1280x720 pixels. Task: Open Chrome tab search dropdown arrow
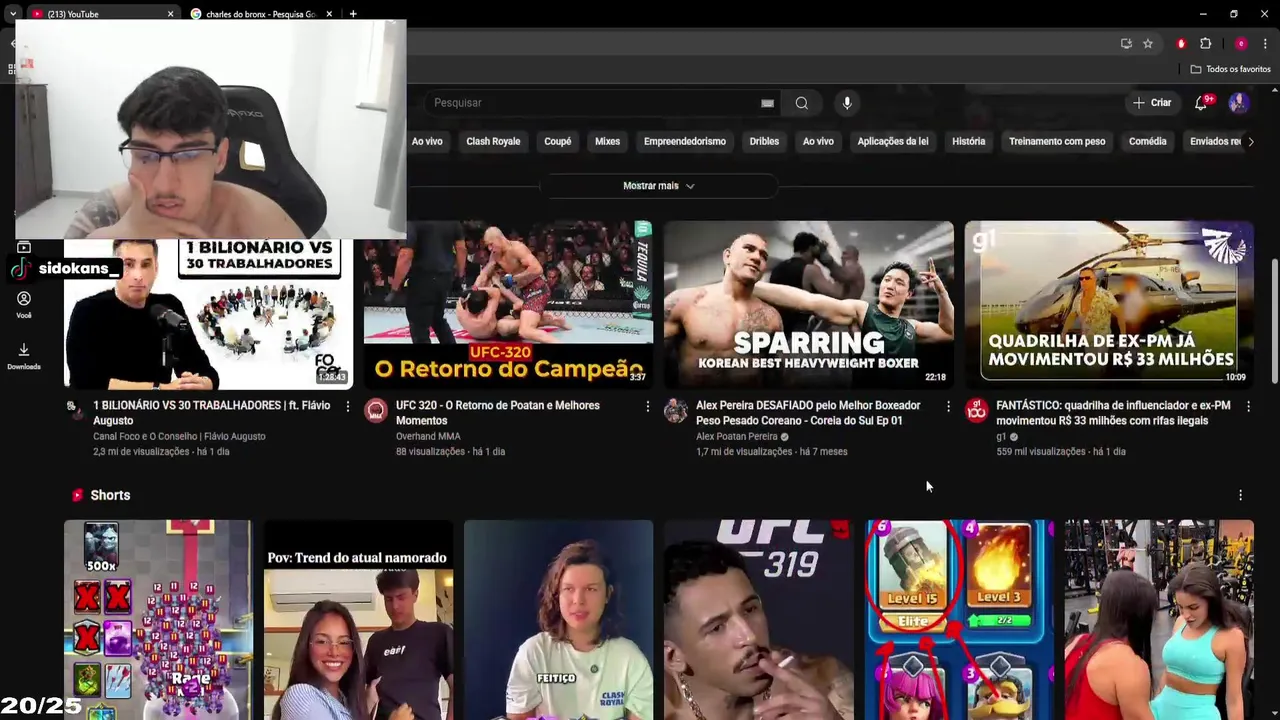[x=12, y=14]
